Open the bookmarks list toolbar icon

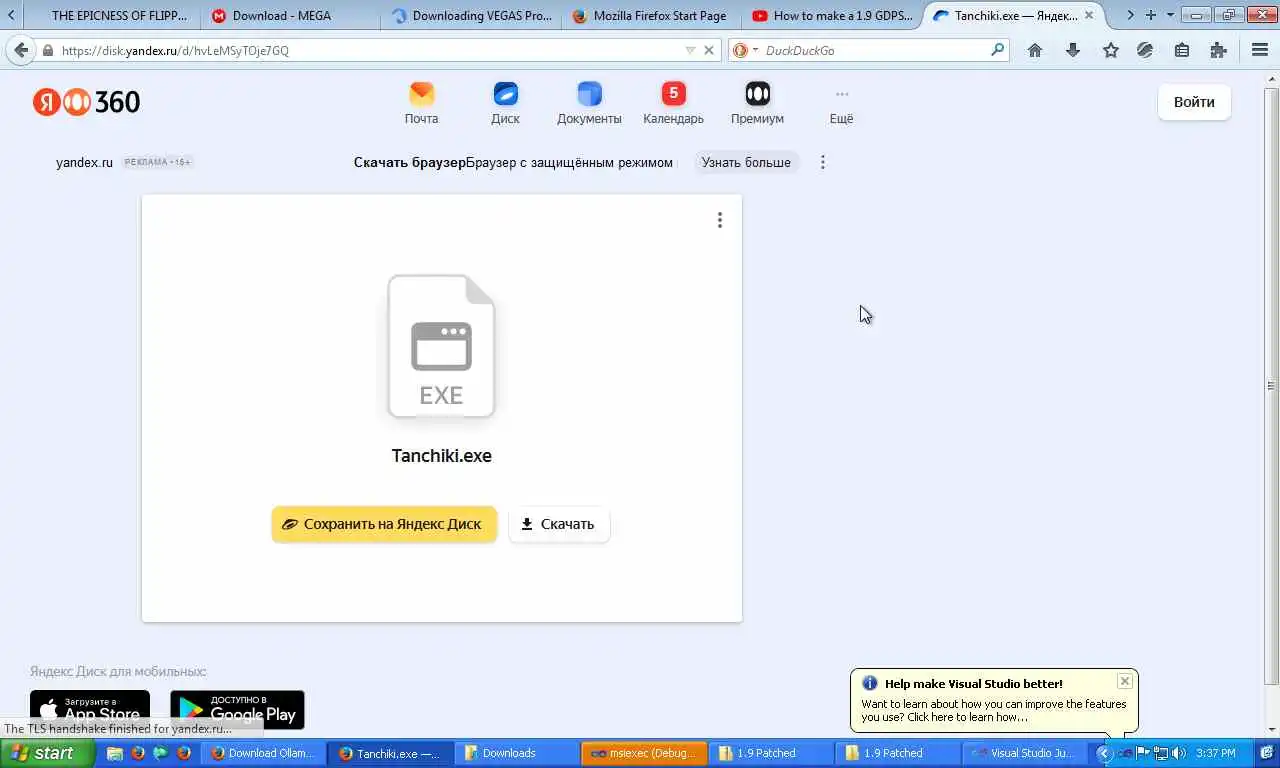point(1181,50)
